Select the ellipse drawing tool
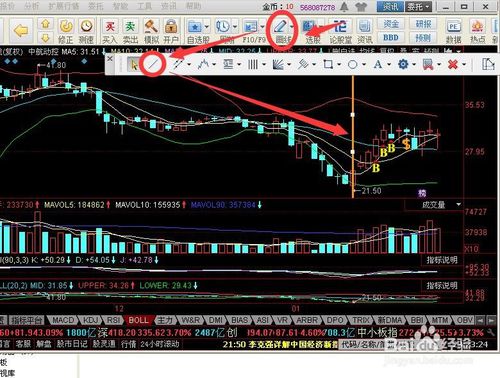 [x=353, y=64]
